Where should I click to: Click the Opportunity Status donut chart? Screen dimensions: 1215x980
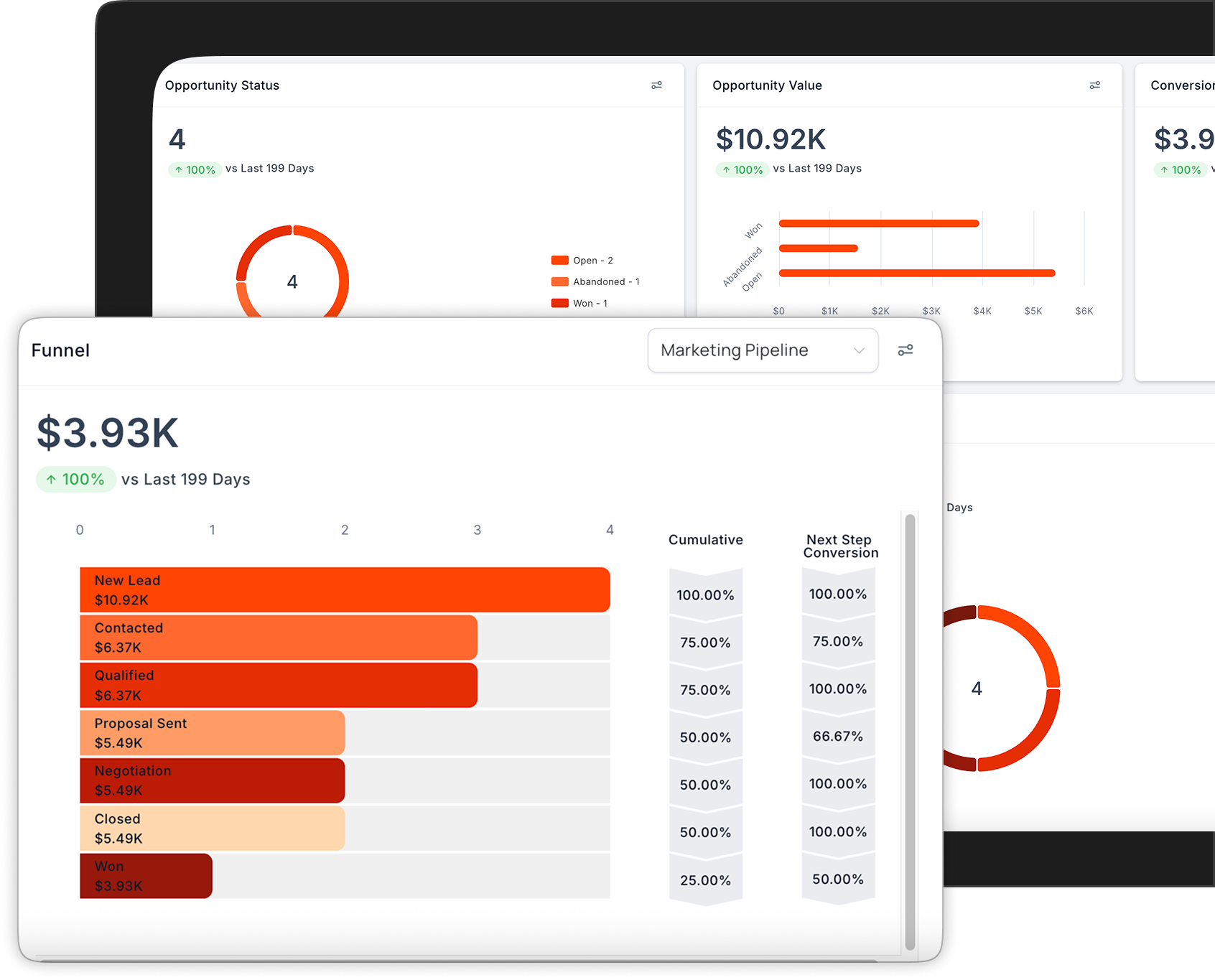tap(292, 273)
